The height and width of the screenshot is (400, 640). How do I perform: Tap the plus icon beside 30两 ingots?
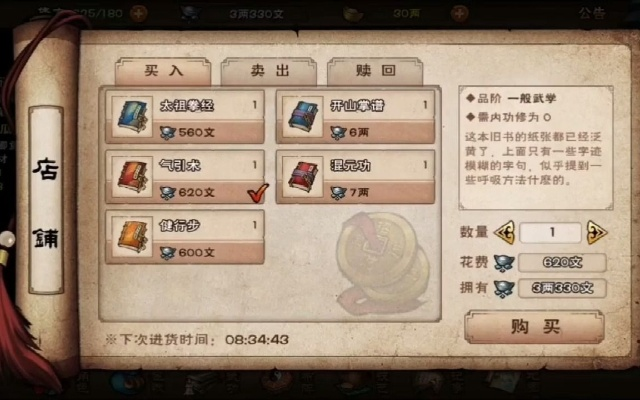tap(459, 13)
